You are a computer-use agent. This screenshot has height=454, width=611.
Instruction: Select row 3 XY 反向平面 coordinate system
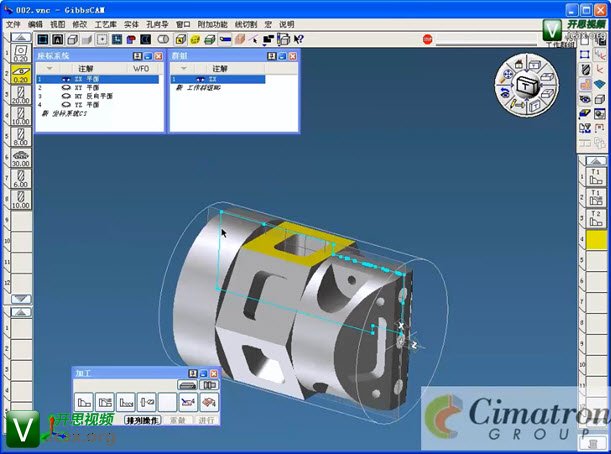tap(98, 96)
